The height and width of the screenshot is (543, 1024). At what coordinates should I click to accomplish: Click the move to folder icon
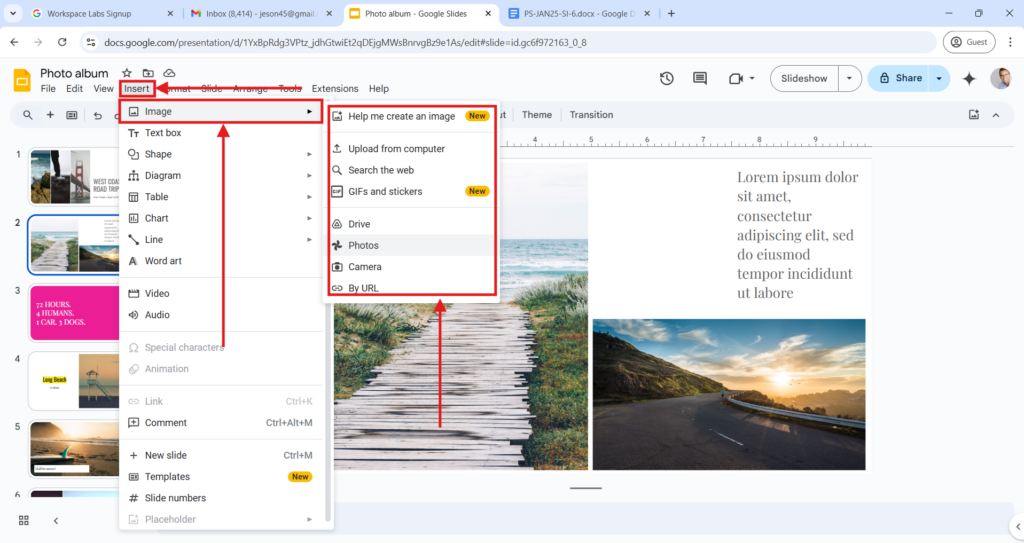pyautogui.click(x=148, y=73)
